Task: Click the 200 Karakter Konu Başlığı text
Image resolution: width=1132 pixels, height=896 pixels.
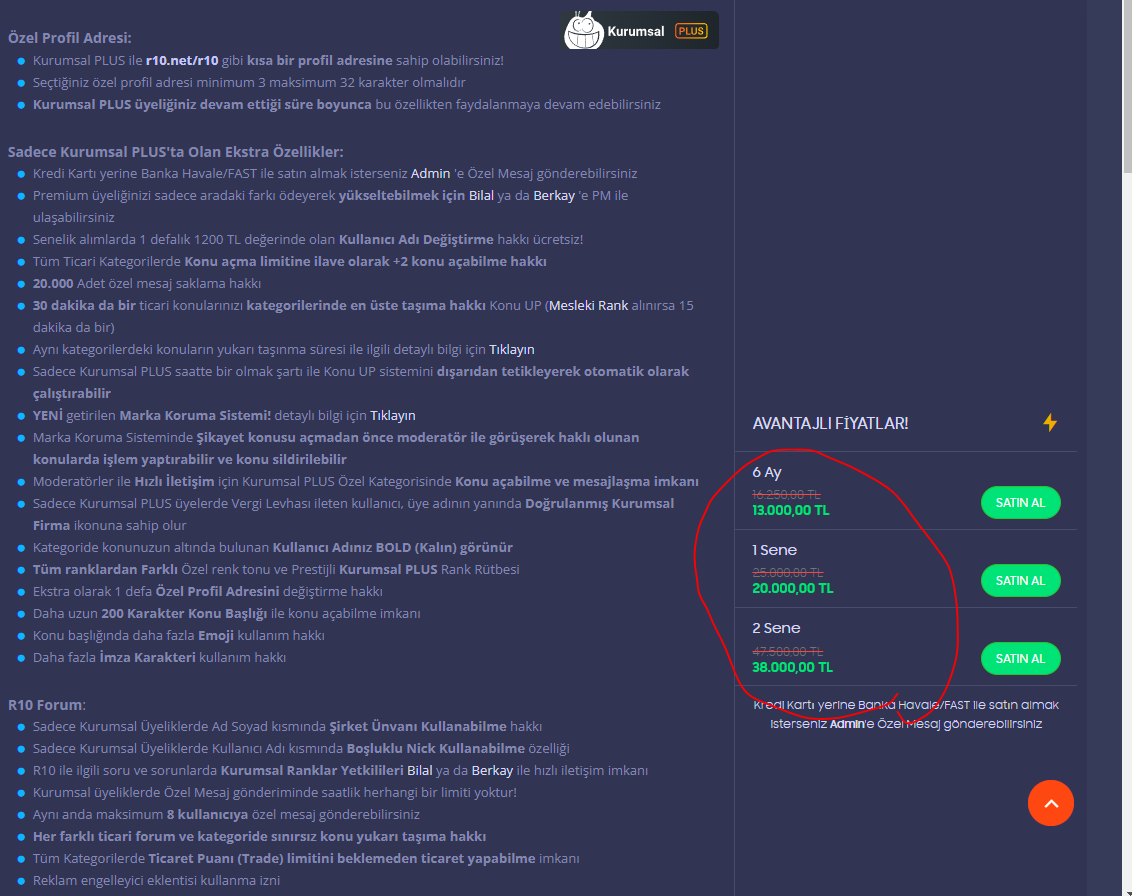Action: (x=184, y=614)
